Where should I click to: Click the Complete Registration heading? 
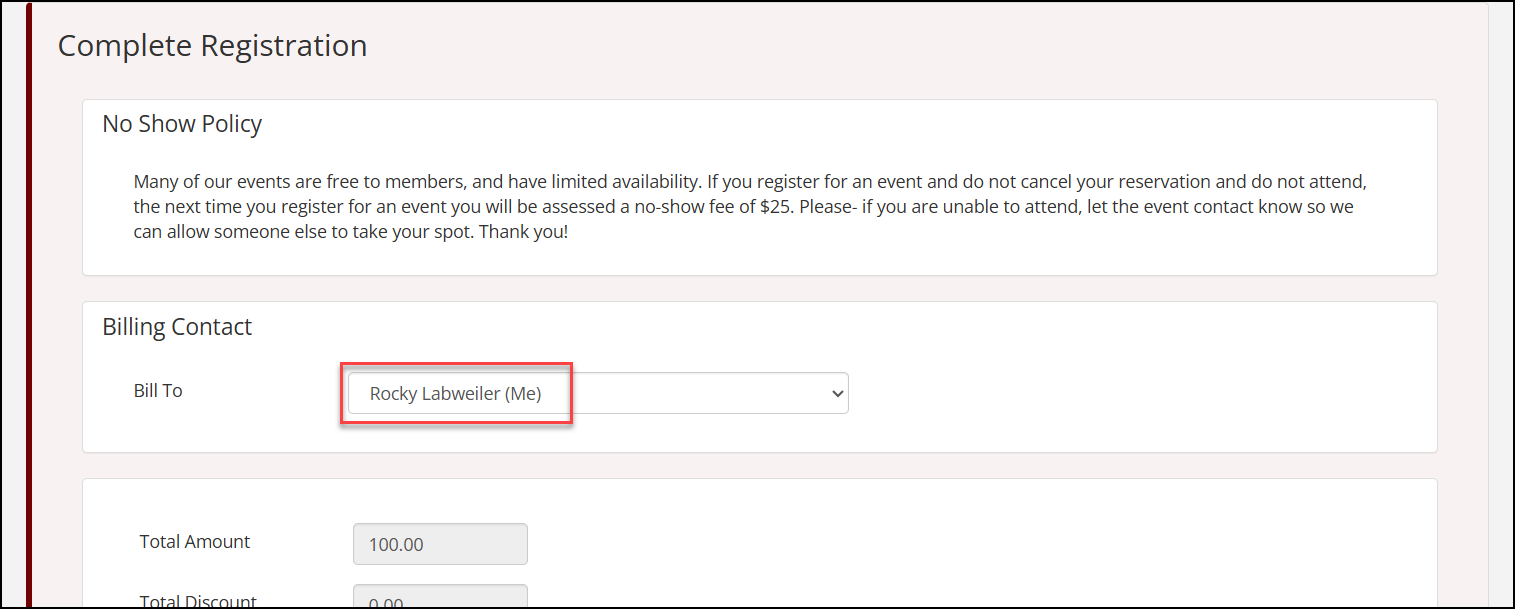tap(212, 46)
